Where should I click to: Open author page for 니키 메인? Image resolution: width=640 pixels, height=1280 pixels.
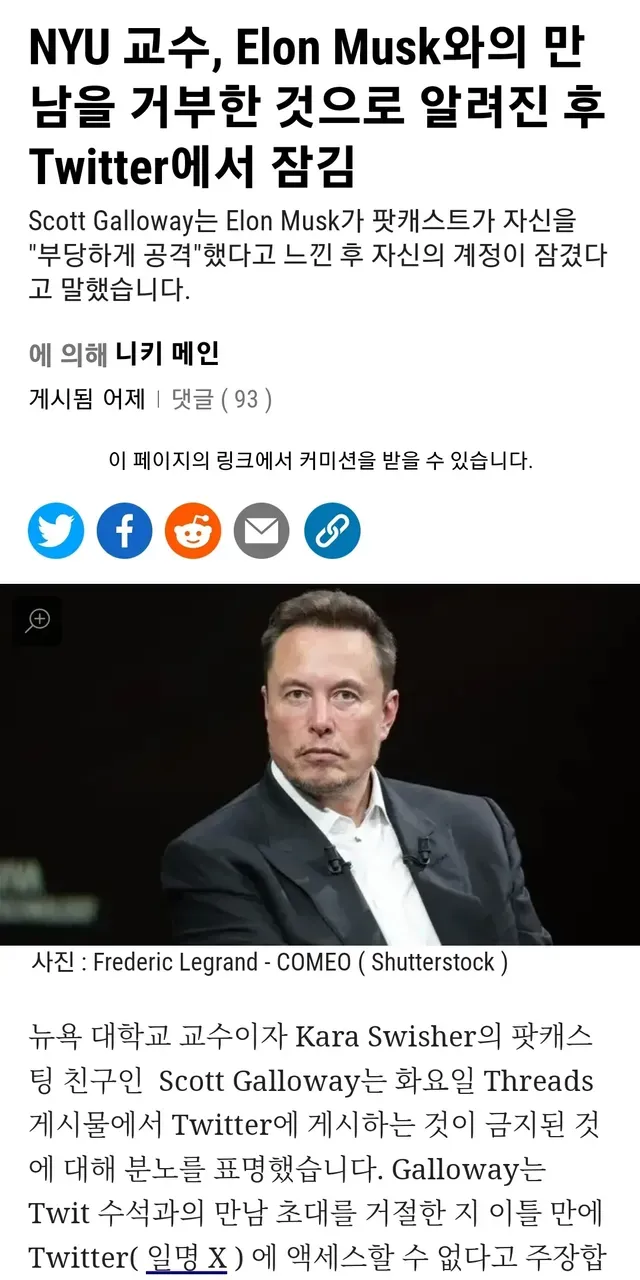(167, 353)
